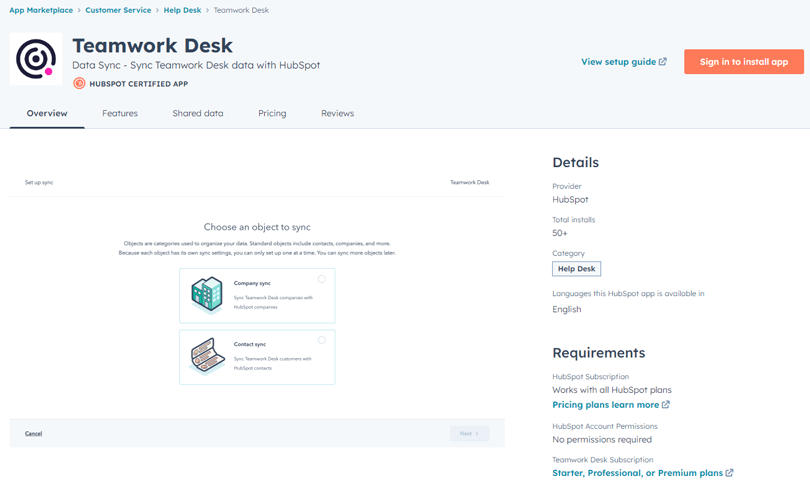Image resolution: width=810 pixels, height=480 pixels.
Task: Open the Reviews tab
Action: coord(337,113)
